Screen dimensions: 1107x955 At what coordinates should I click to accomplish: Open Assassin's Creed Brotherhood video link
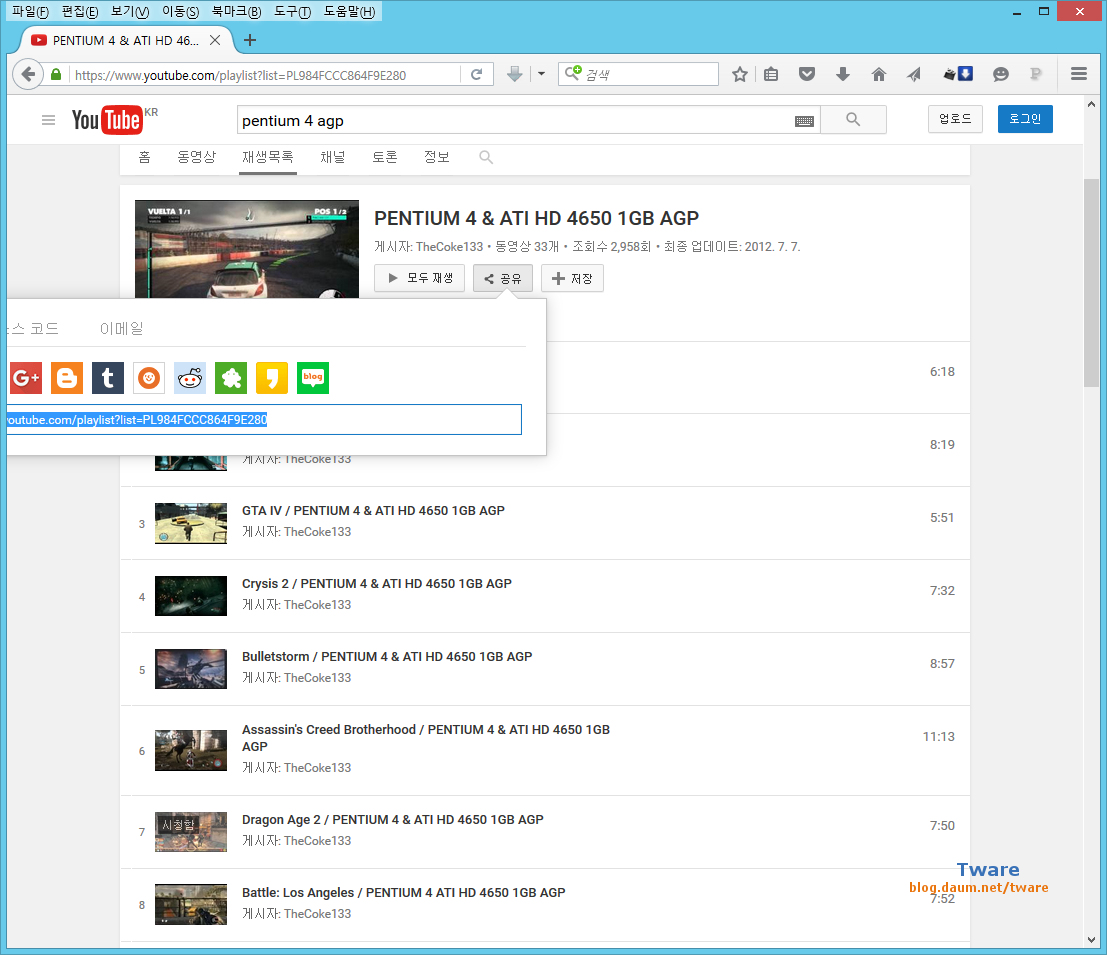[x=426, y=738]
